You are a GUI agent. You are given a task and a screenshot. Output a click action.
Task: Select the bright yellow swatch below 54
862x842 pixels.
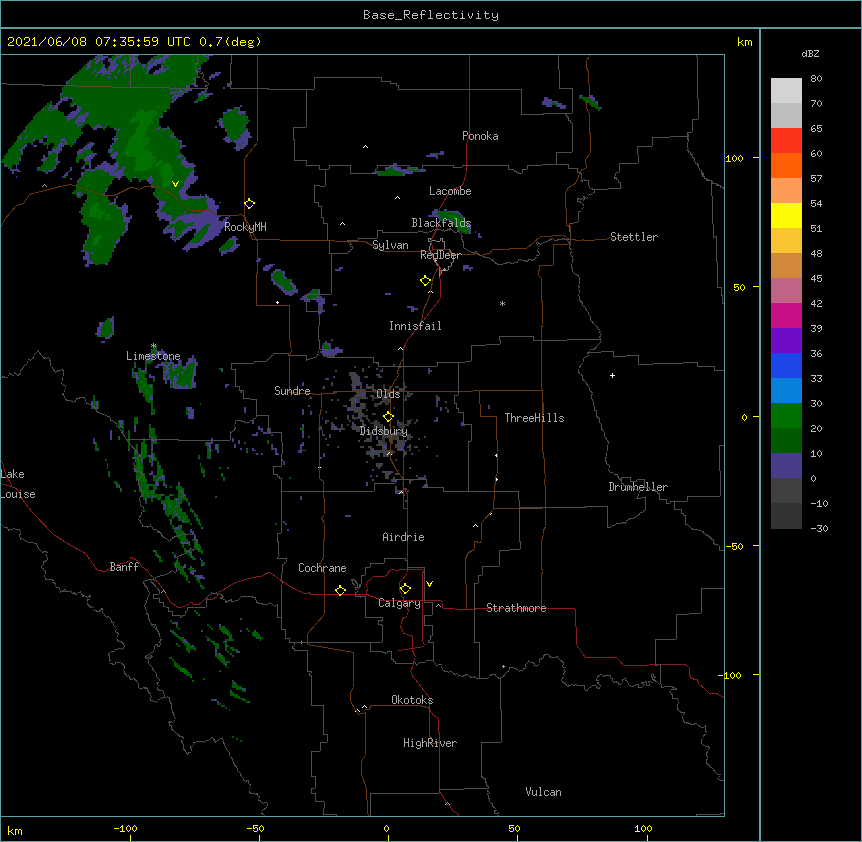click(x=786, y=215)
